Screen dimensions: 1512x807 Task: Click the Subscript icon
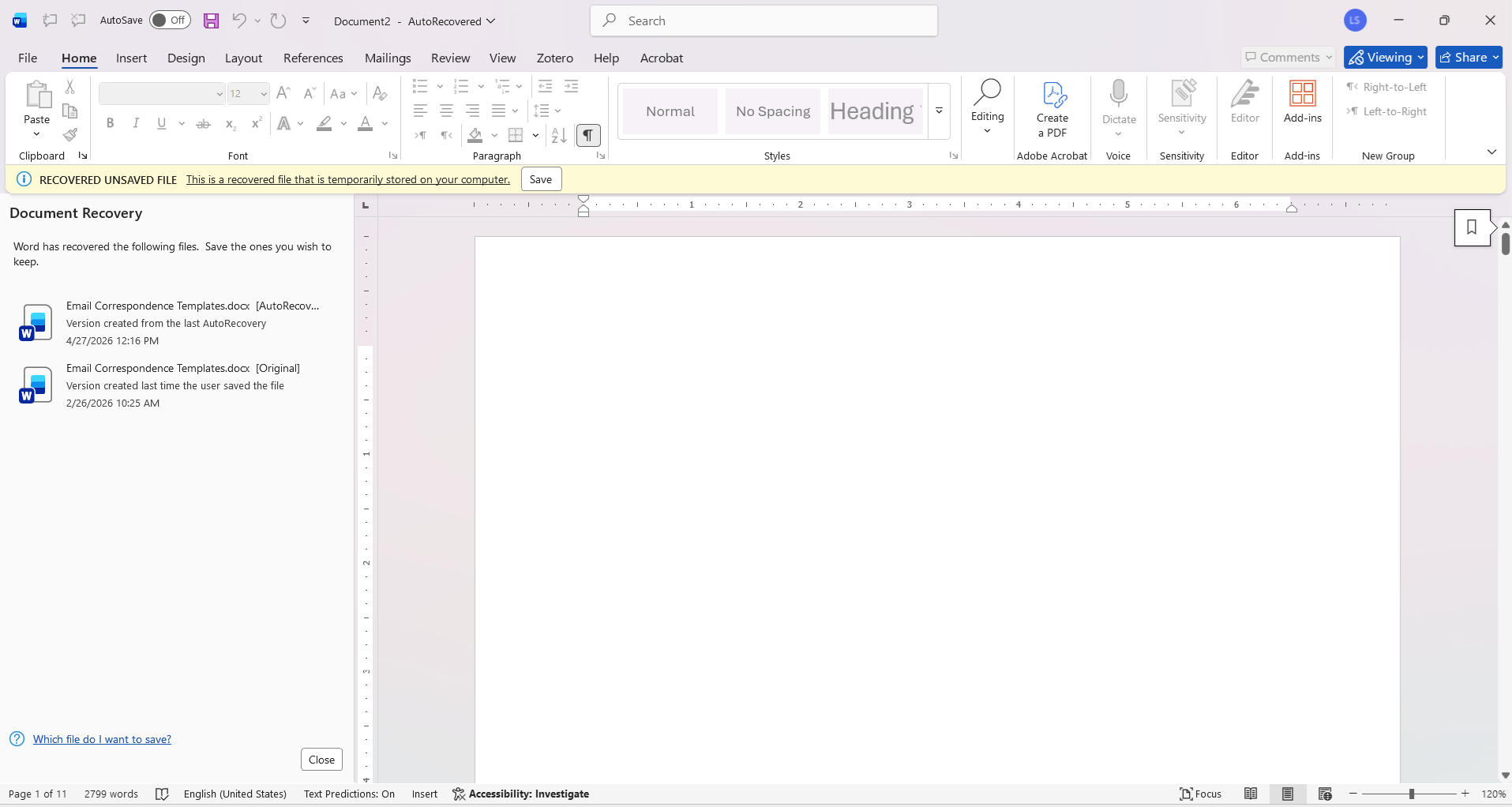(x=230, y=123)
